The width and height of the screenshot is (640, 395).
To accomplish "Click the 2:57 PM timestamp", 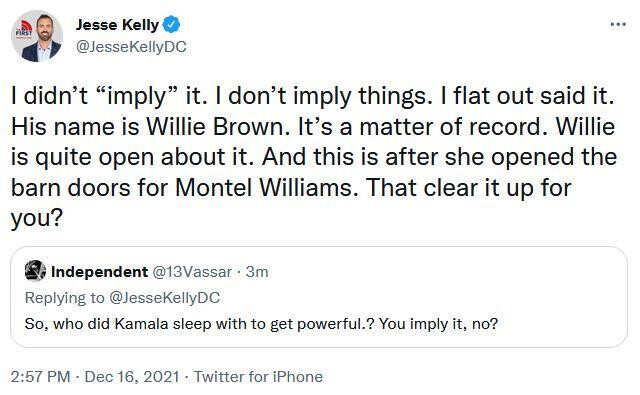I will click(x=40, y=377).
